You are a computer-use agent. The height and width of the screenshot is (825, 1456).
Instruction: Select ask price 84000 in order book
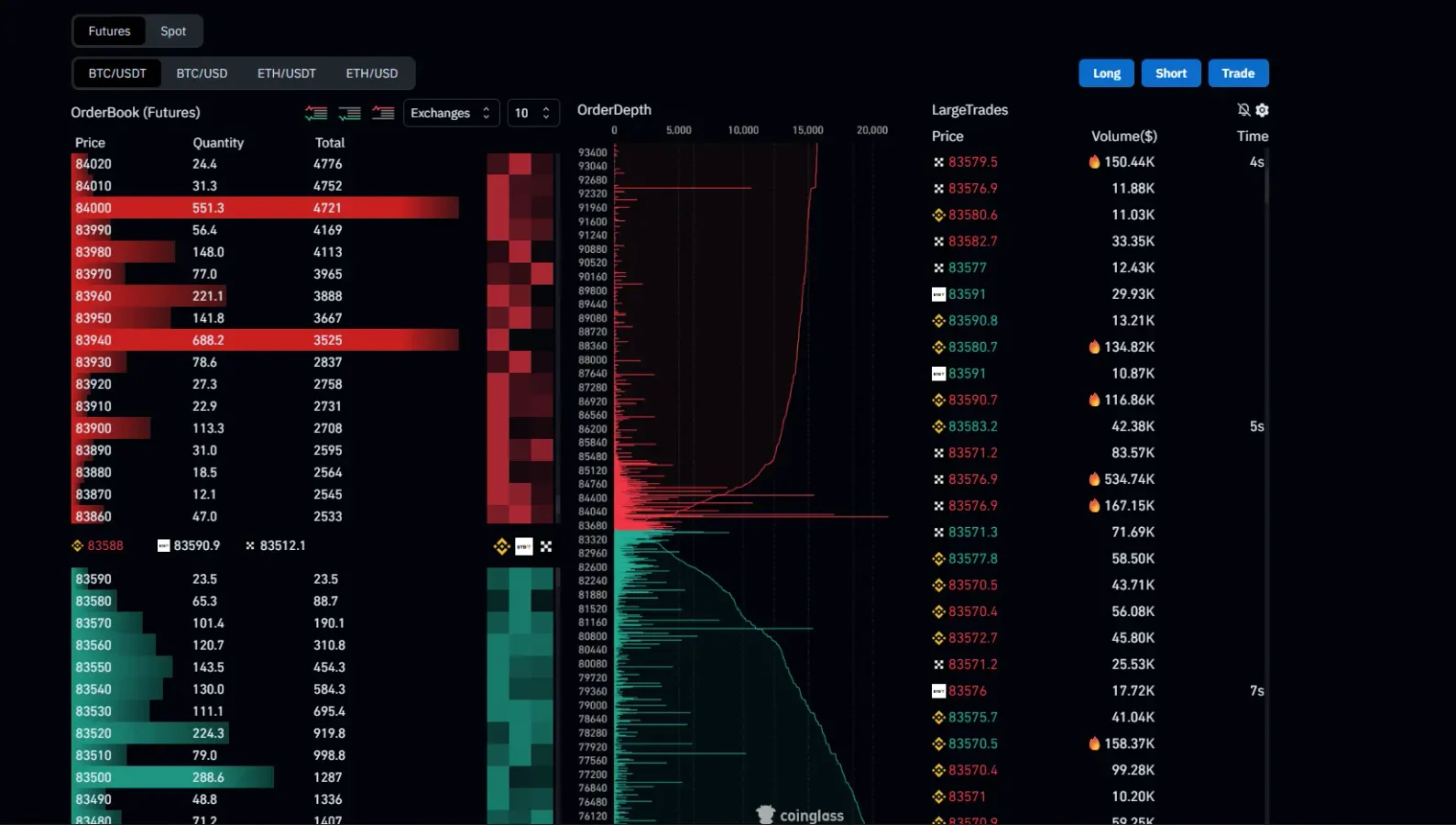(x=93, y=208)
